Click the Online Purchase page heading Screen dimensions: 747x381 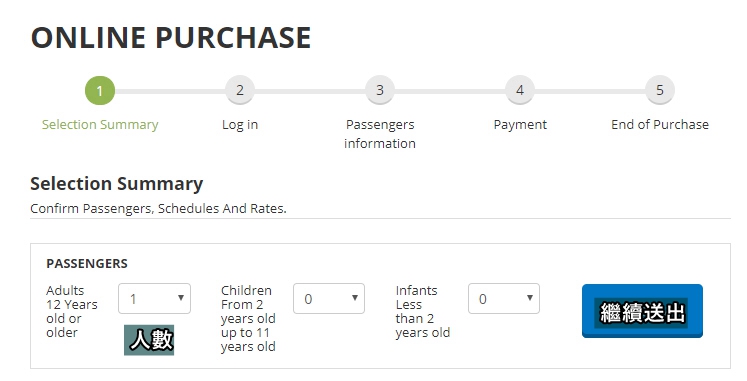171,38
